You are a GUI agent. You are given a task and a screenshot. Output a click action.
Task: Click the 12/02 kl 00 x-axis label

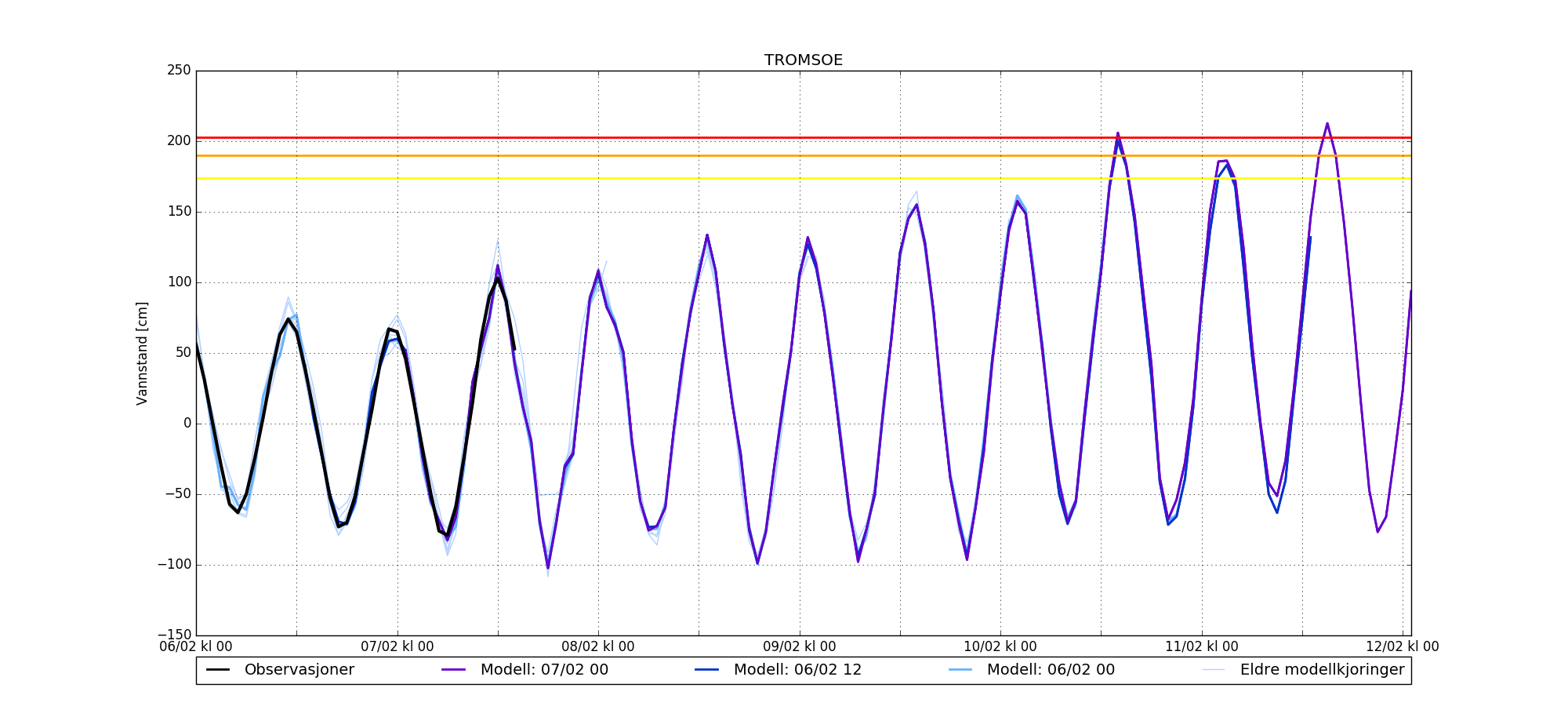point(1403,646)
